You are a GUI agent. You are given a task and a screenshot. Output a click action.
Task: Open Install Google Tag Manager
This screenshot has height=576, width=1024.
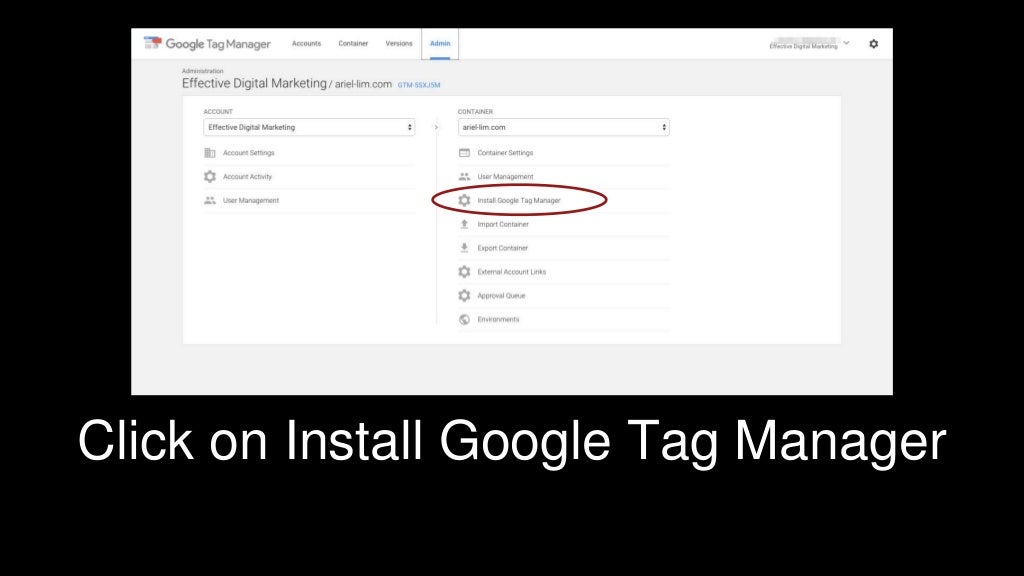pos(519,200)
